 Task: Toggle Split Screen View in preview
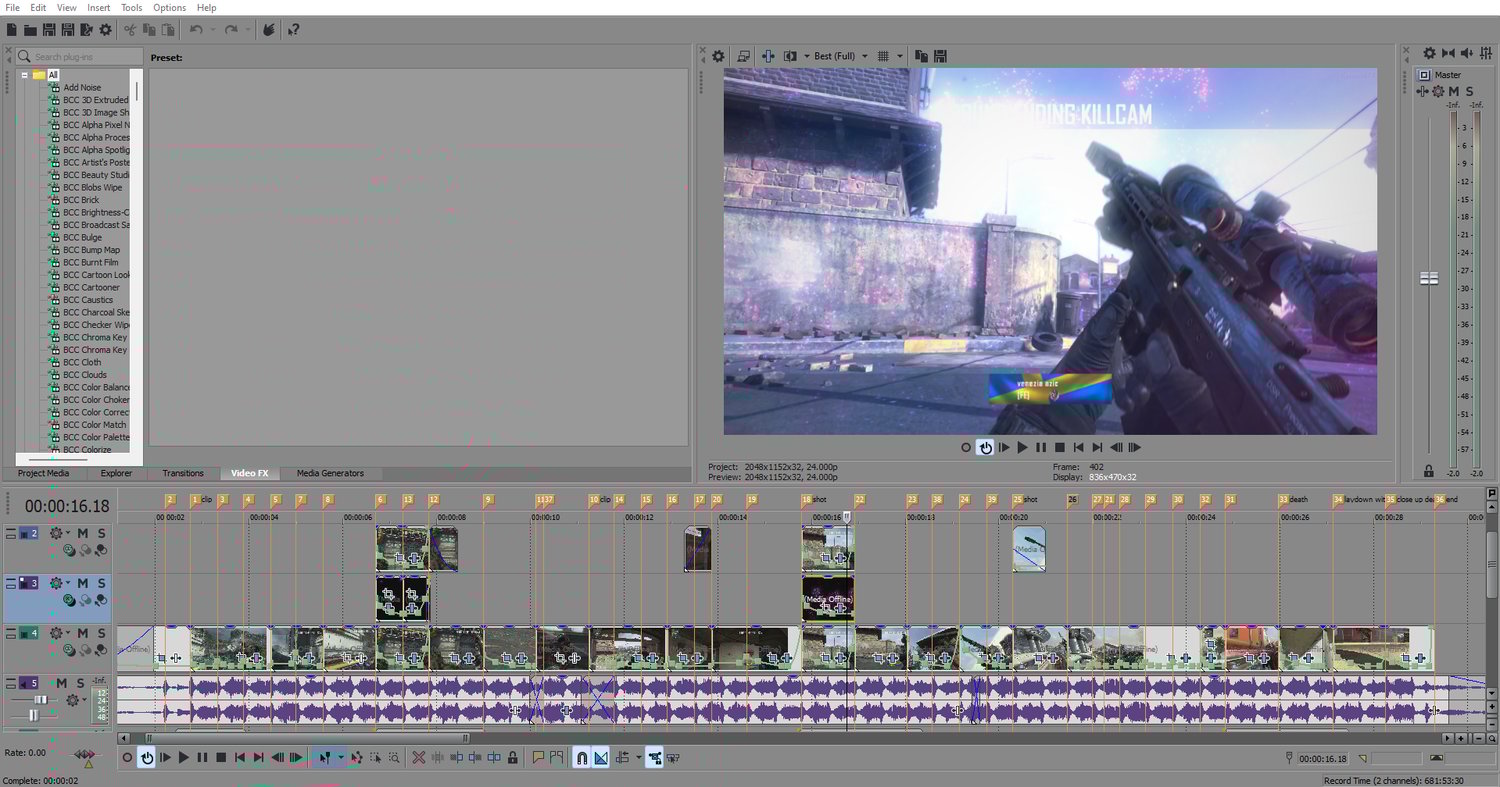790,56
